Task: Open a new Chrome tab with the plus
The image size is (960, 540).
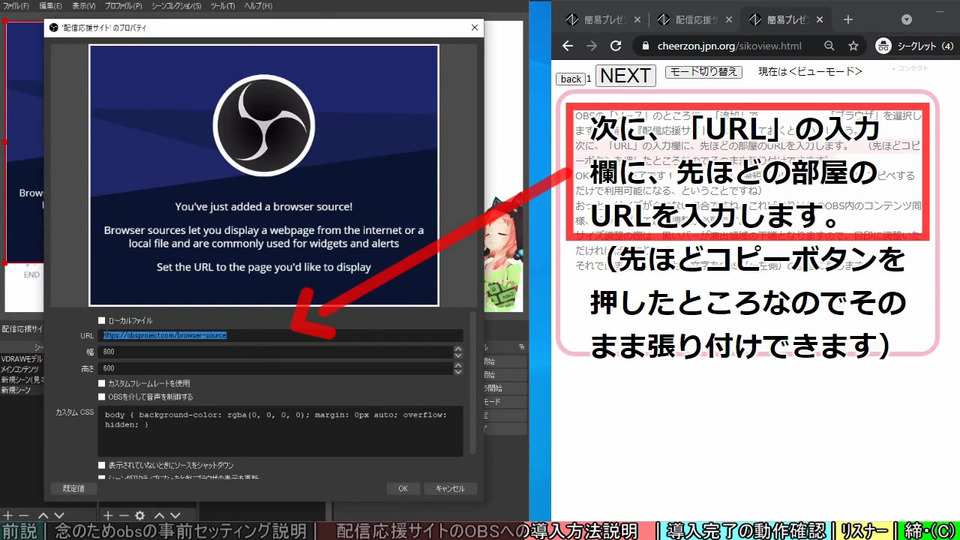Action: [x=848, y=20]
